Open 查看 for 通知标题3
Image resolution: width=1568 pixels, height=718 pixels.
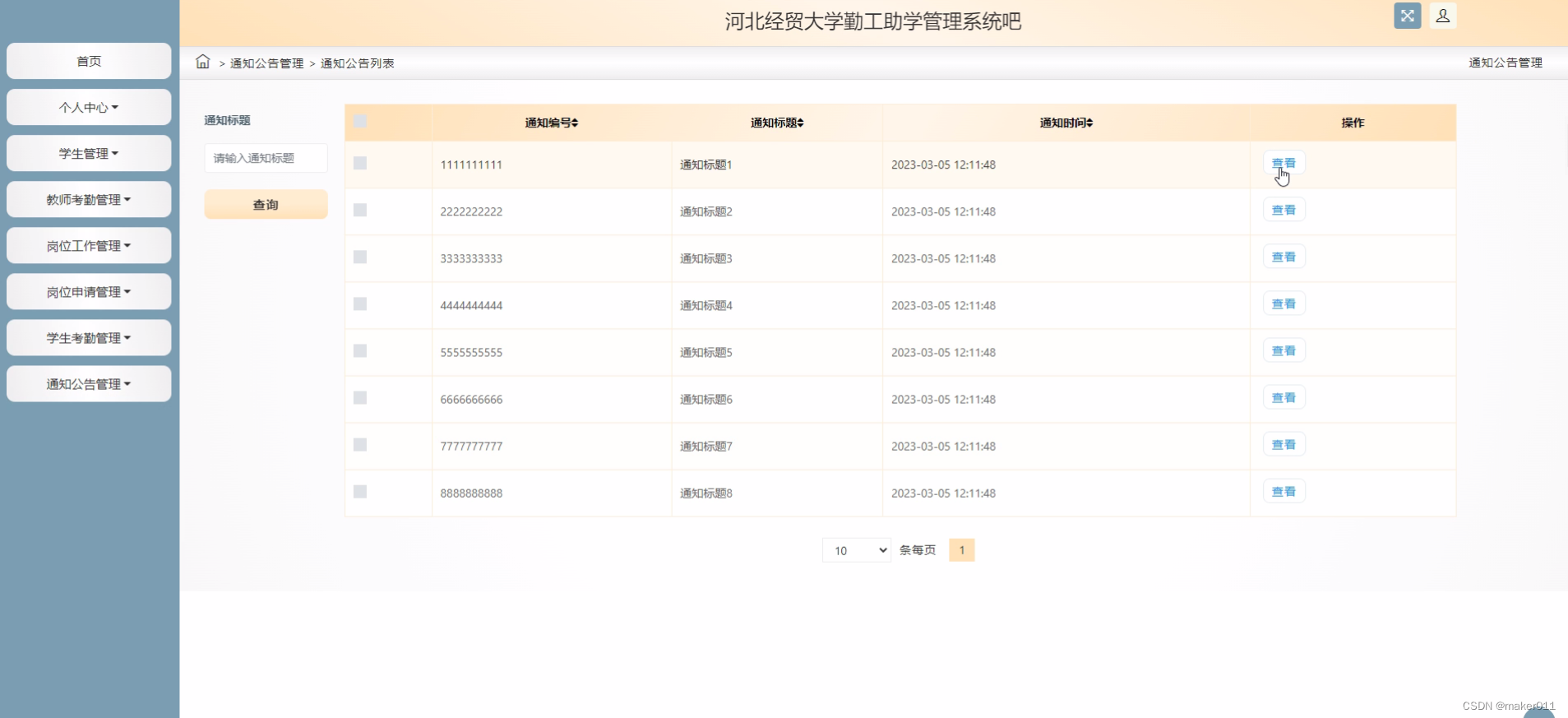tap(1284, 257)
